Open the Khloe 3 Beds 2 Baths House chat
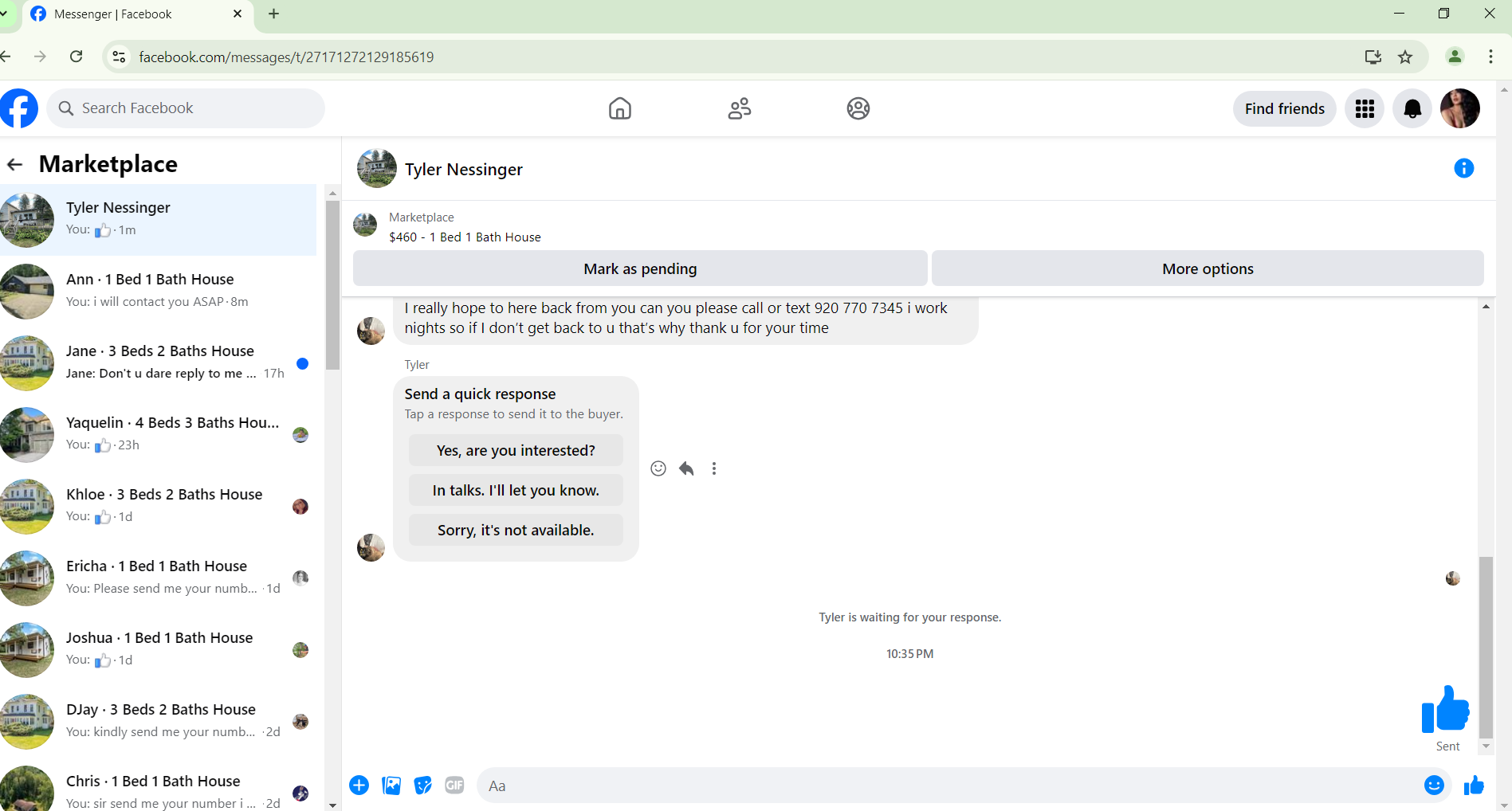 [x=158, y=507]
